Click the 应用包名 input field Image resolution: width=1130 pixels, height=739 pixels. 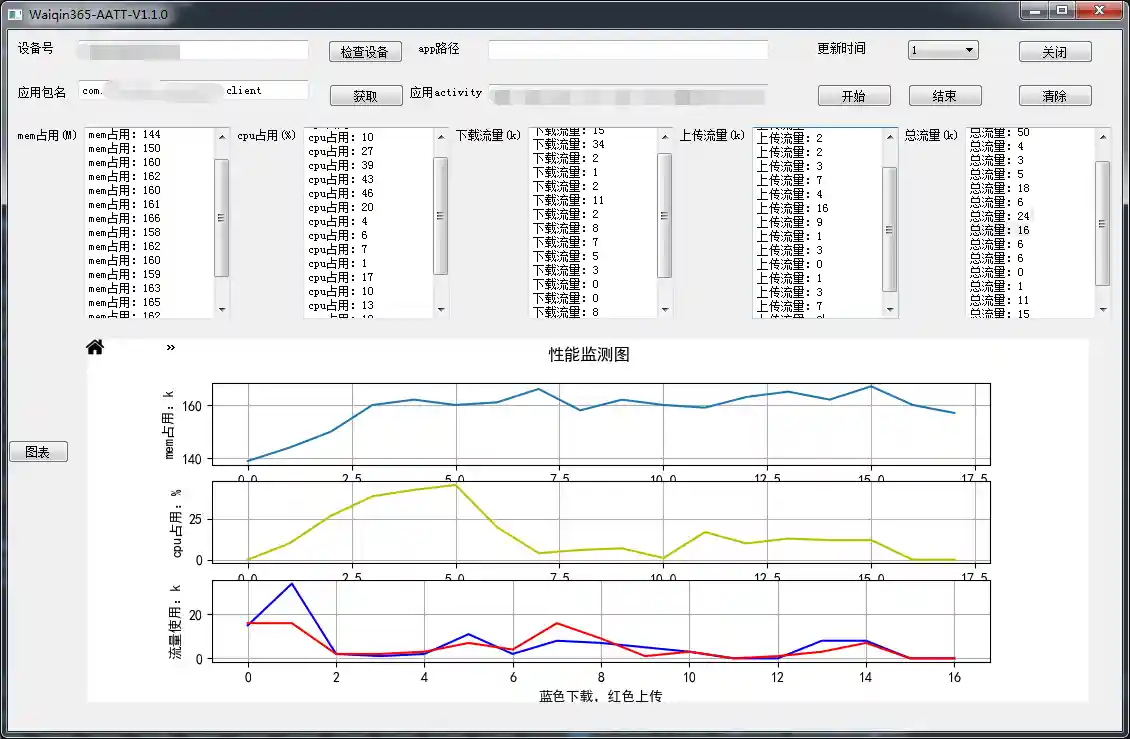(193, 90)
